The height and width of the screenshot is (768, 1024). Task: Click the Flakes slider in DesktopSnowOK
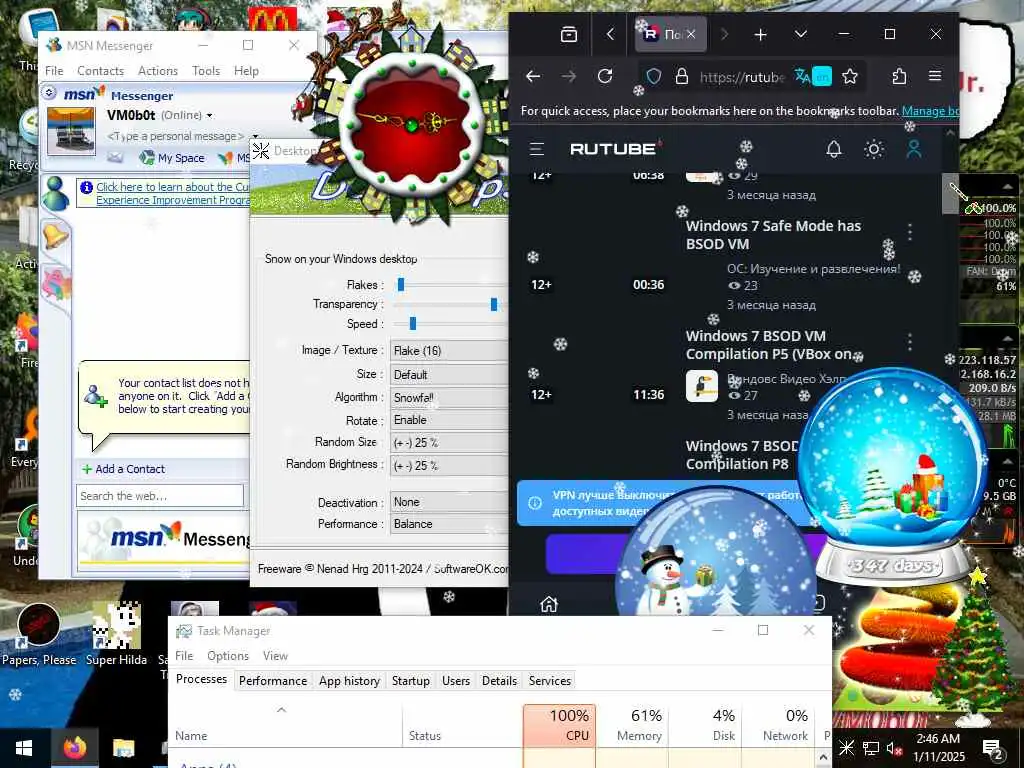pyautogui.click(x=401, y=284)
